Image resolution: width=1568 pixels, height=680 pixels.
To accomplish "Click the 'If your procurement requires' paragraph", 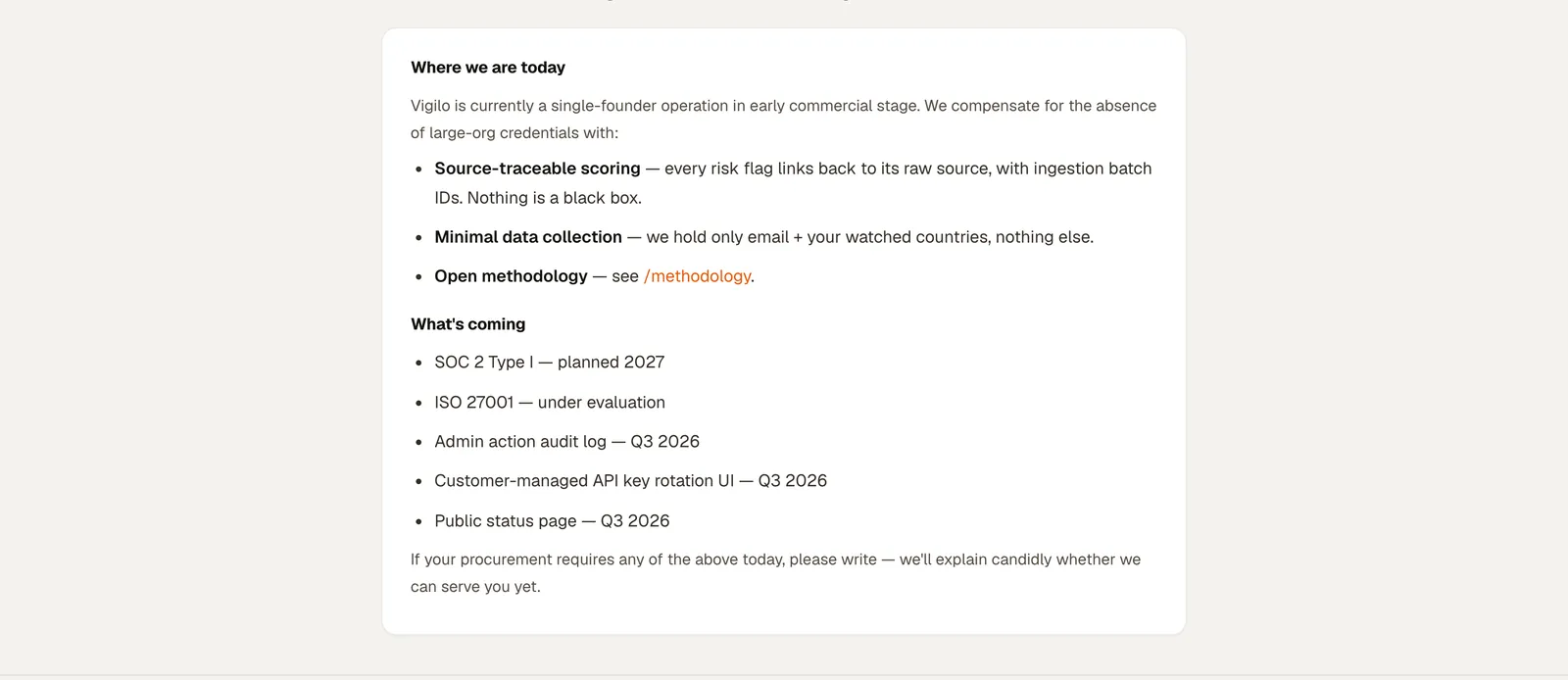I will point(775,573).
